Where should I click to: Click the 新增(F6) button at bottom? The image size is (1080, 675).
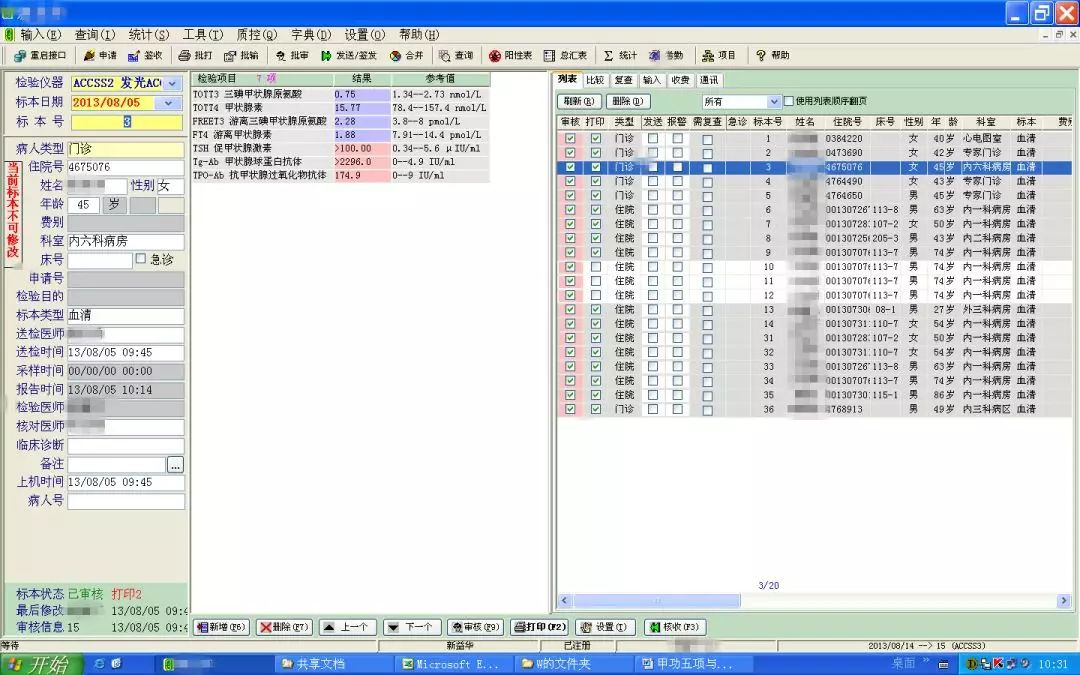[x=221, y=627]
